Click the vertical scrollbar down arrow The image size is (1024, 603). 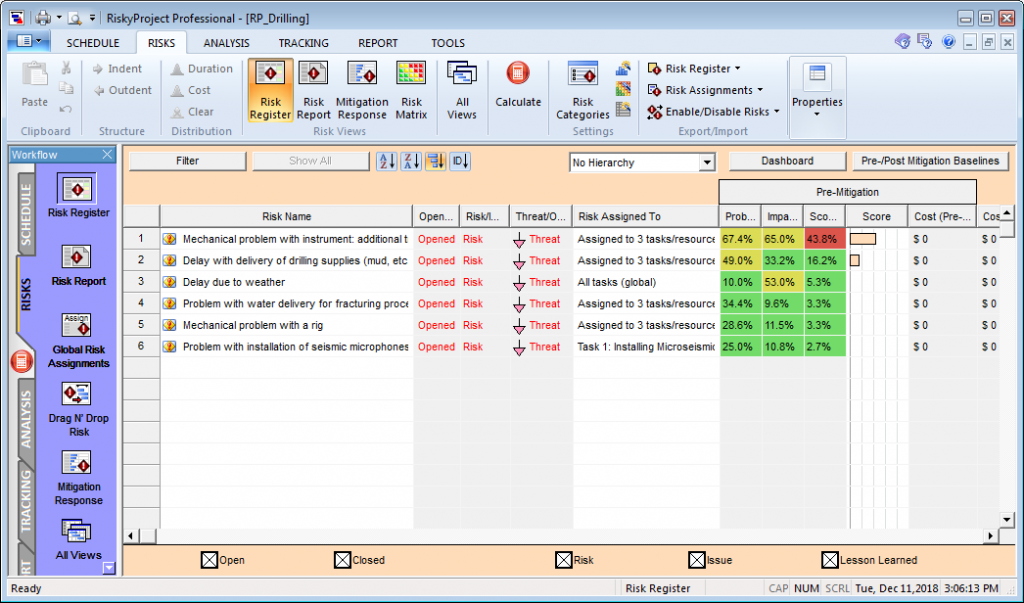click(x=1006, y=520)
